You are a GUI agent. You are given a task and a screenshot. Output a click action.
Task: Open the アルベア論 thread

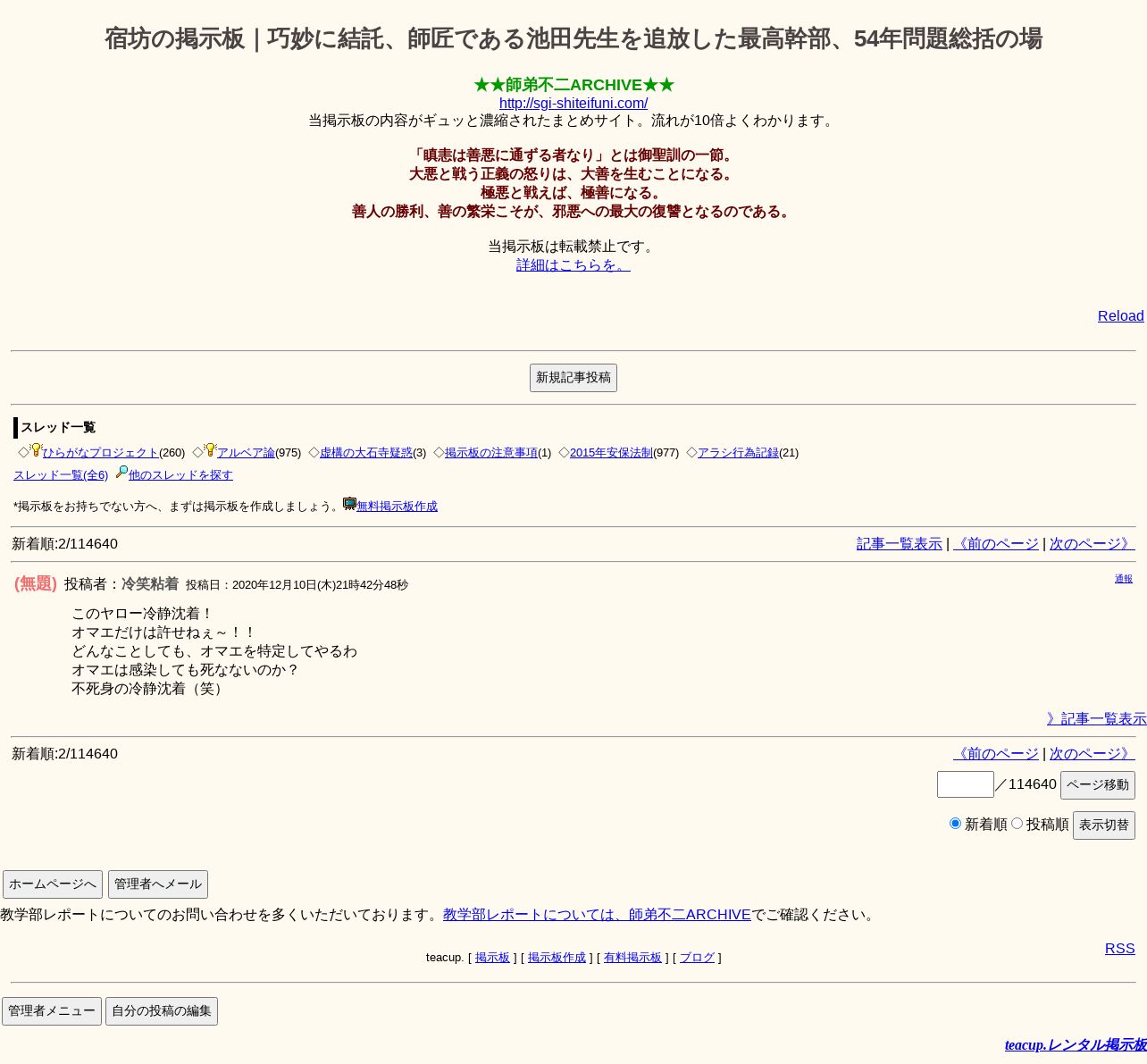246,453
